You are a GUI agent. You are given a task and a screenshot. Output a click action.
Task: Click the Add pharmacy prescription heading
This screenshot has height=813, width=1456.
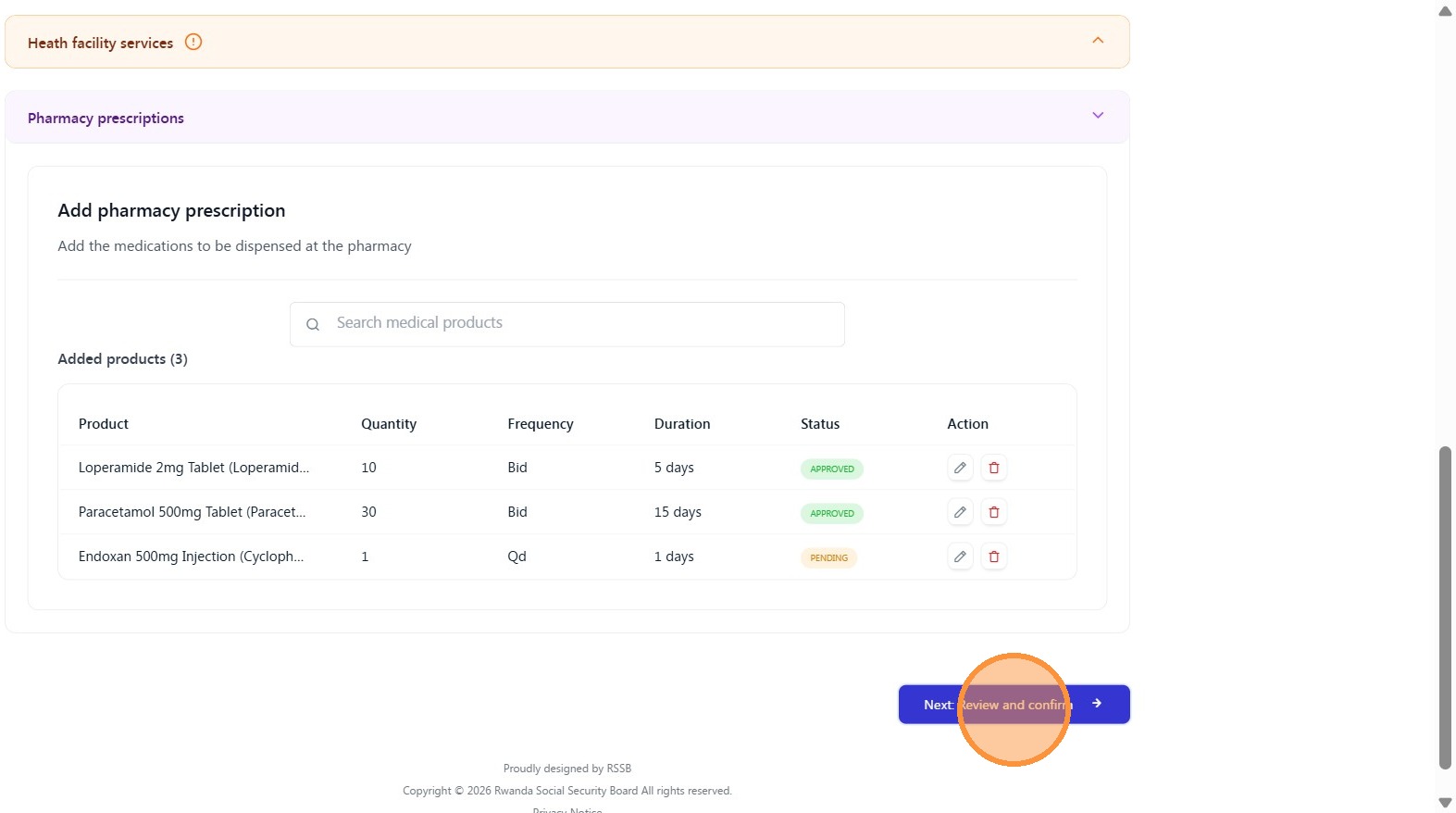click(x=171, y=211)
